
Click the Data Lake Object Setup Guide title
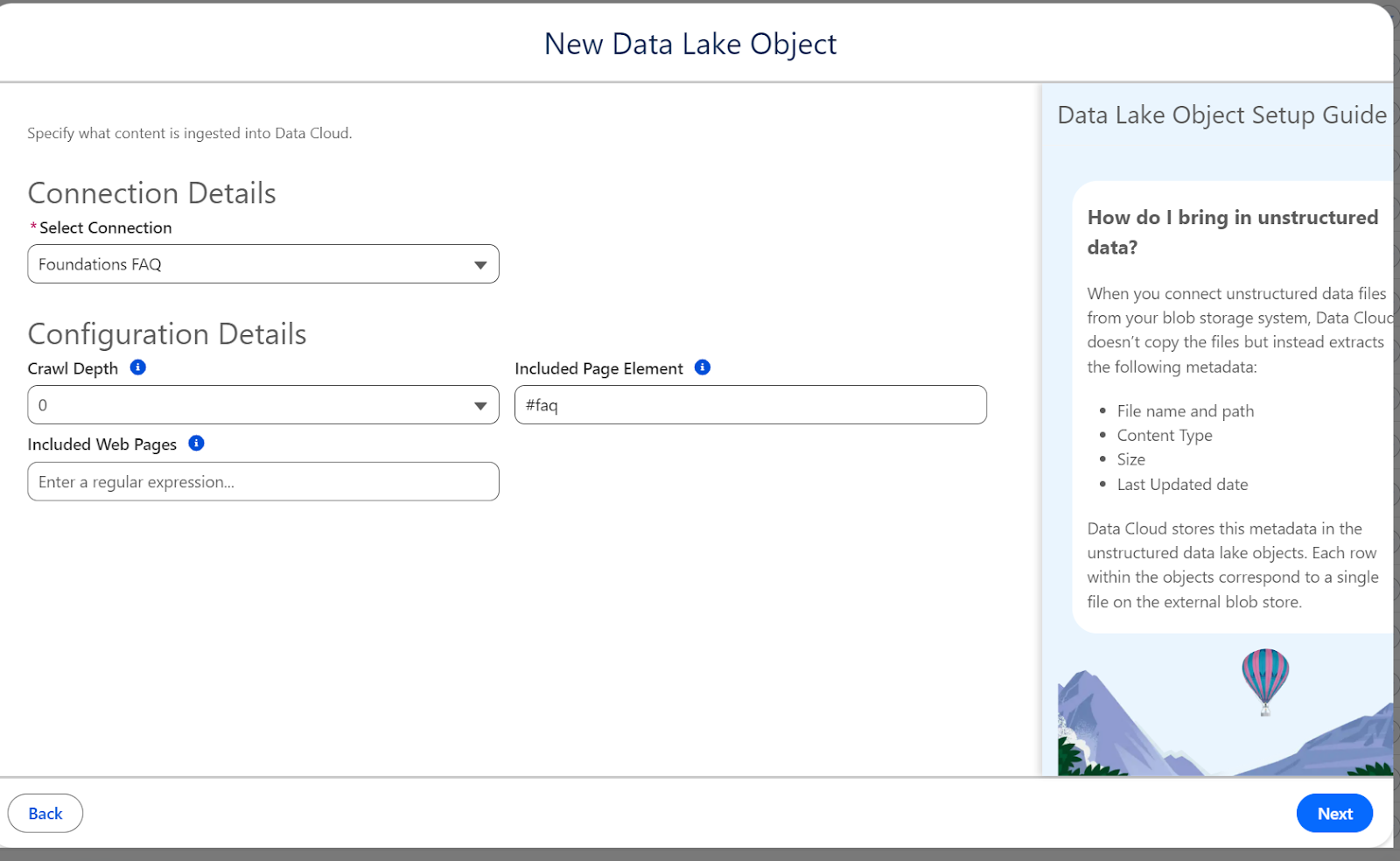pyautogui.click(x=1221, y=115)
